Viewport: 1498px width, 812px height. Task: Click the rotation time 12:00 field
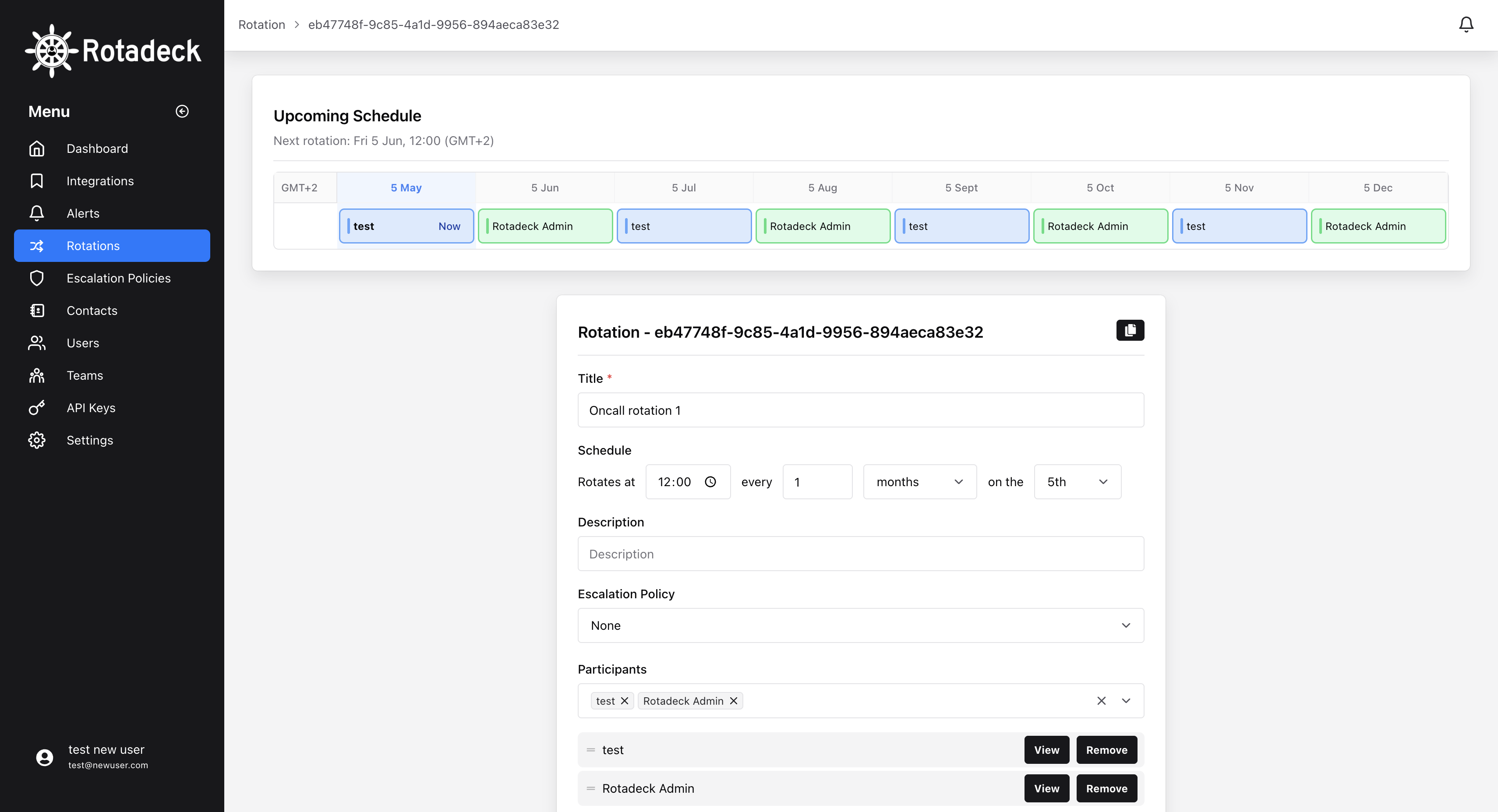pos(688,482)
